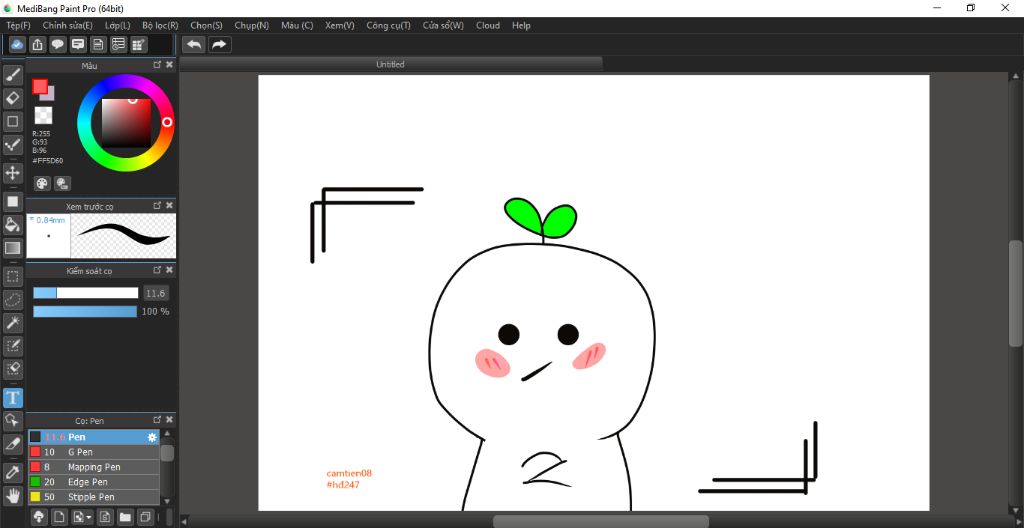The height and width of the screenshot is (528, 1024).
Task: Open the Bộ lọc(R) menu
Action: pos(160,25)
